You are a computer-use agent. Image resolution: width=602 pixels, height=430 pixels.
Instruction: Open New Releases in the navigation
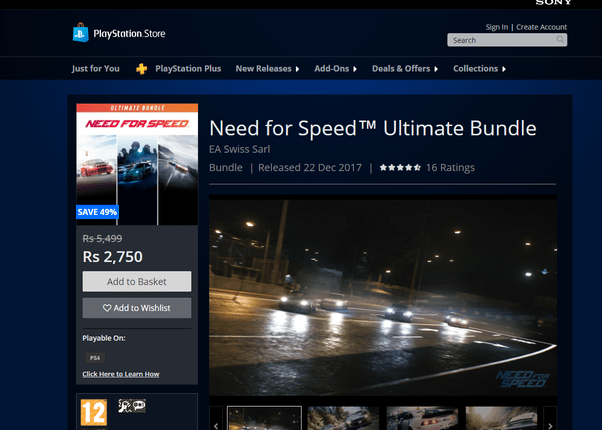pyautogui.click(x=263, y=69)
